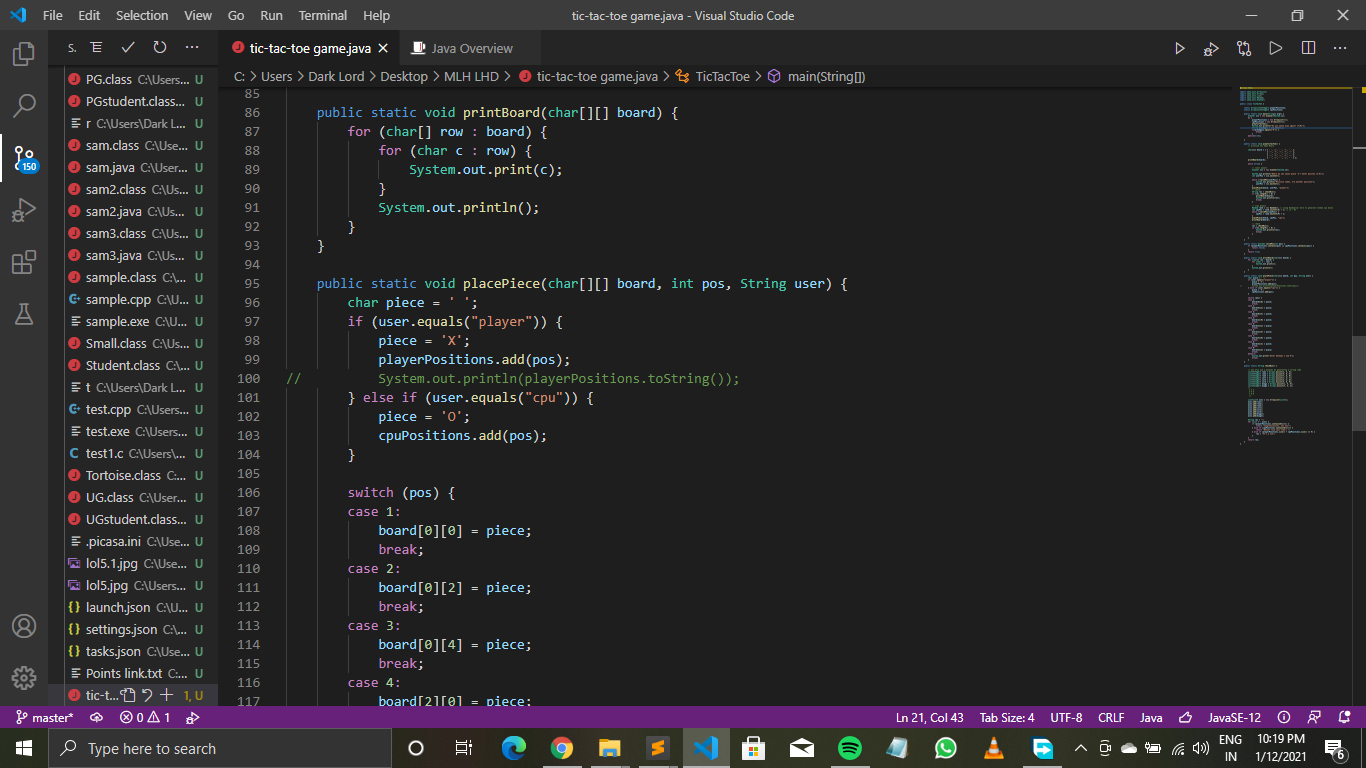Split the editor to the right
The height and width of the screenshot is (768, 1366).
tap(1308, 48)
